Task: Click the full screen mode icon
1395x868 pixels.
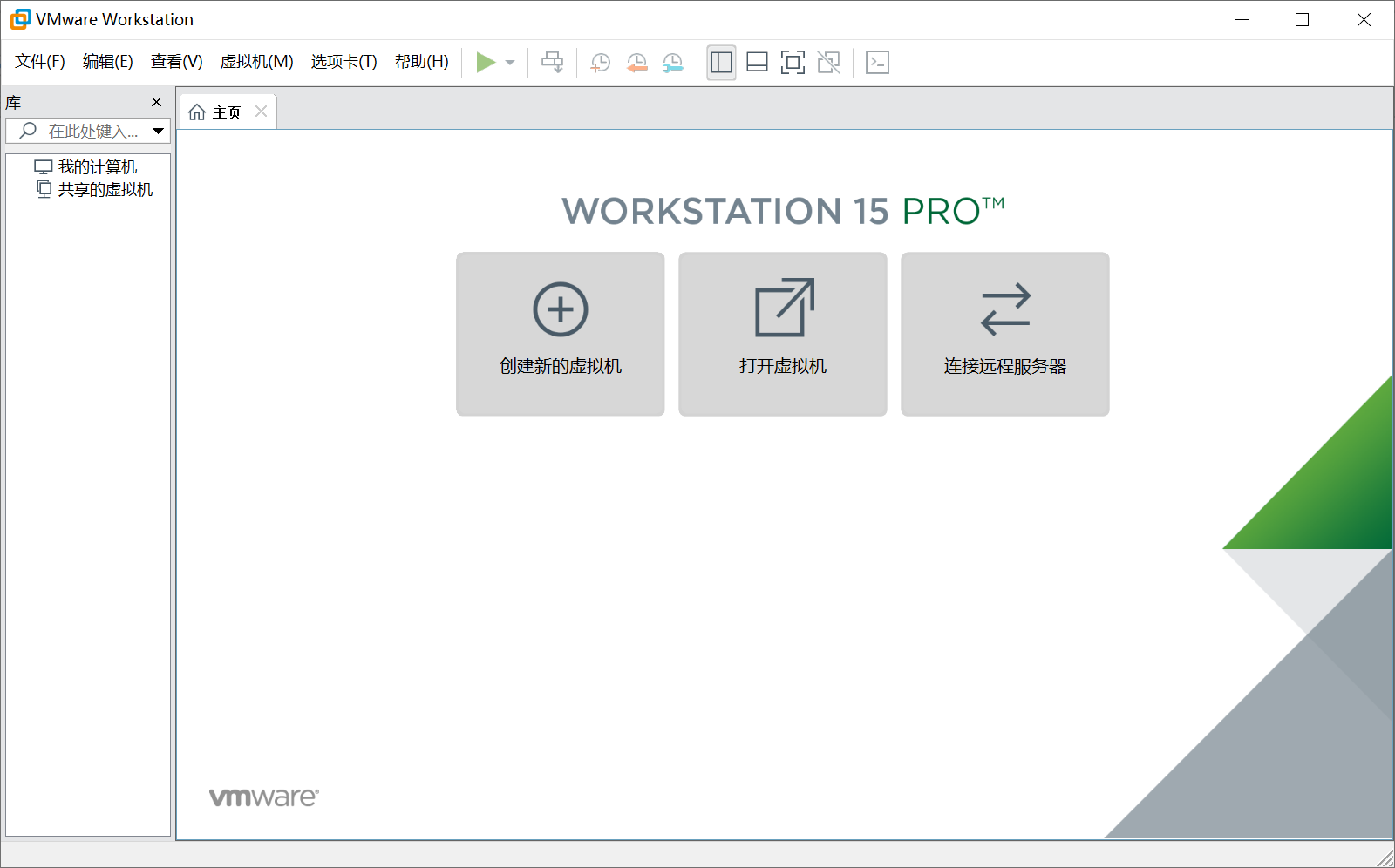Action: click(x=793, y=62)
